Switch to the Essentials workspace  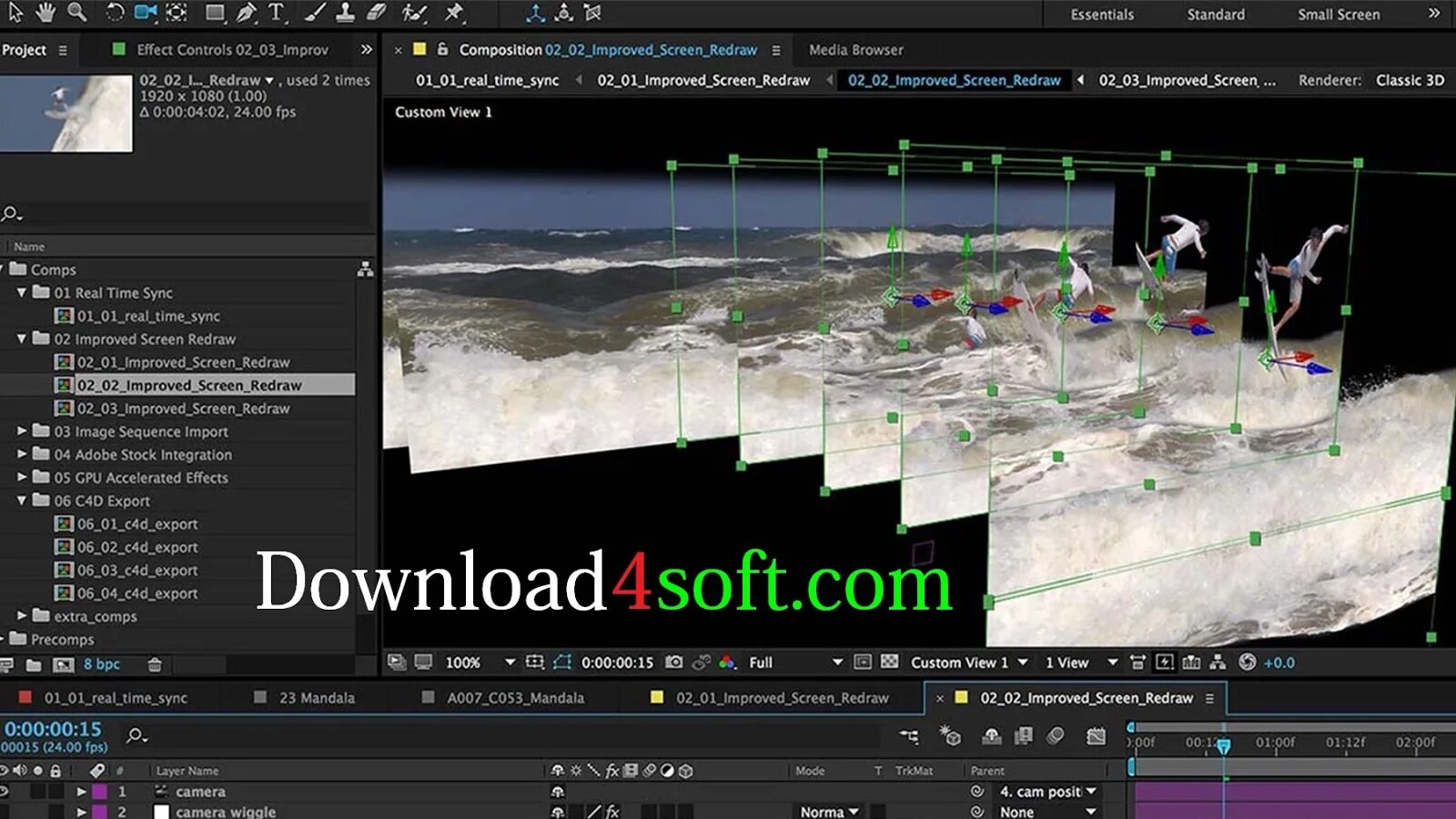[x=1102, y=15]
